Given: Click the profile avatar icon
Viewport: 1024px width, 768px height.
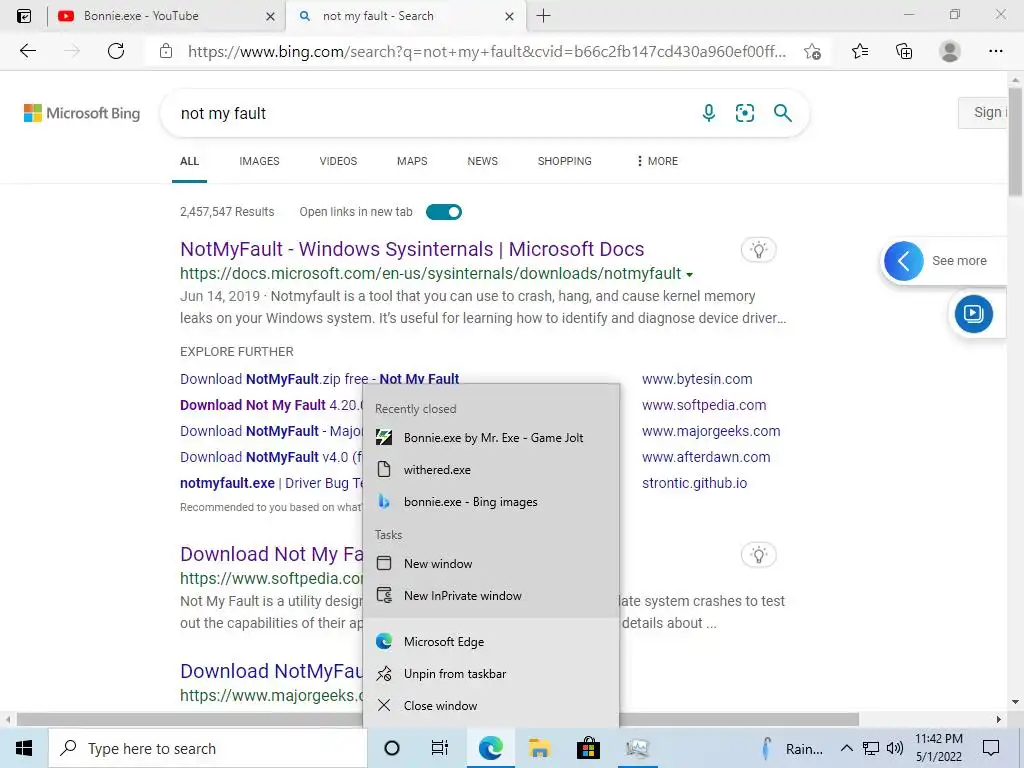Looking at the screenshot, I should click(950, 51).
